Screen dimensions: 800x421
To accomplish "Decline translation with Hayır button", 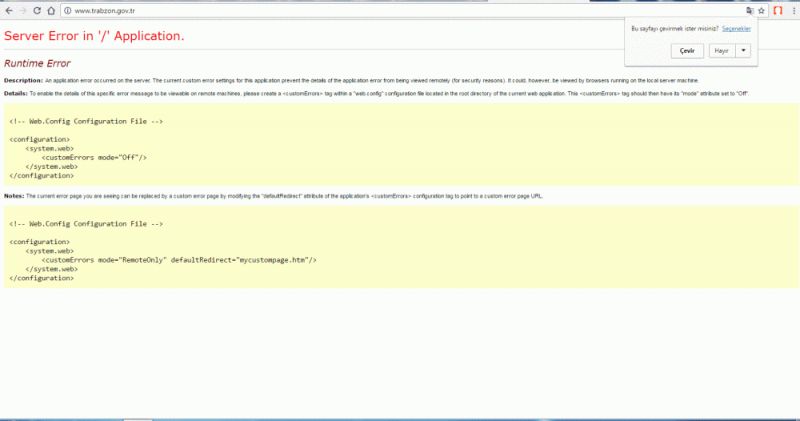I will click(x=718, y=50).
